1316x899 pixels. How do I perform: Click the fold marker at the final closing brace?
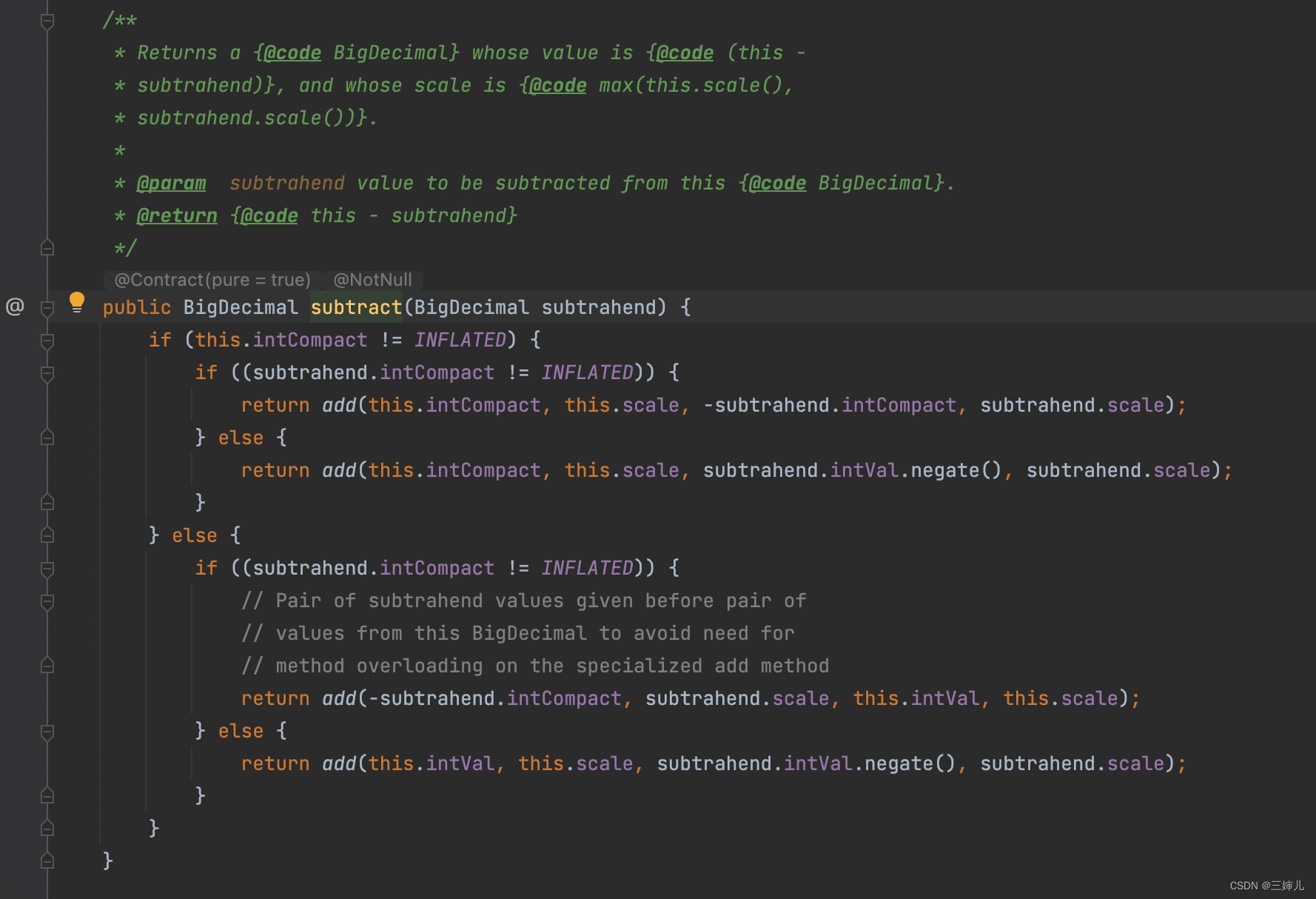click(47, 860)
